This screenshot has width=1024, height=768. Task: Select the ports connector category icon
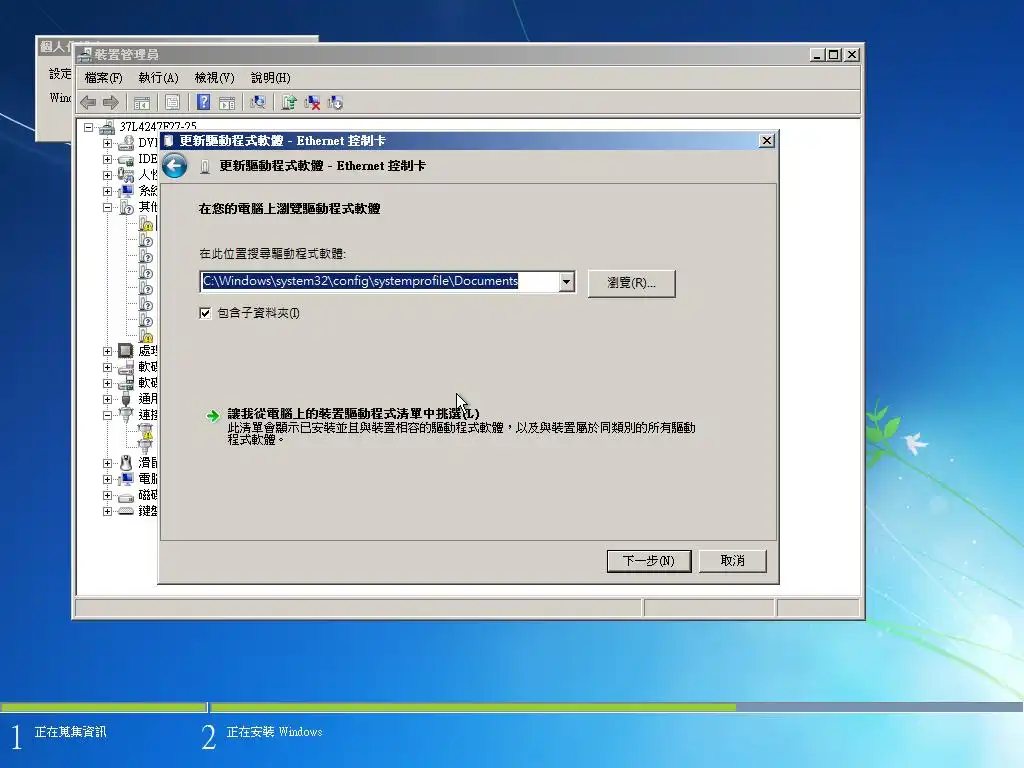pos(126,415)
